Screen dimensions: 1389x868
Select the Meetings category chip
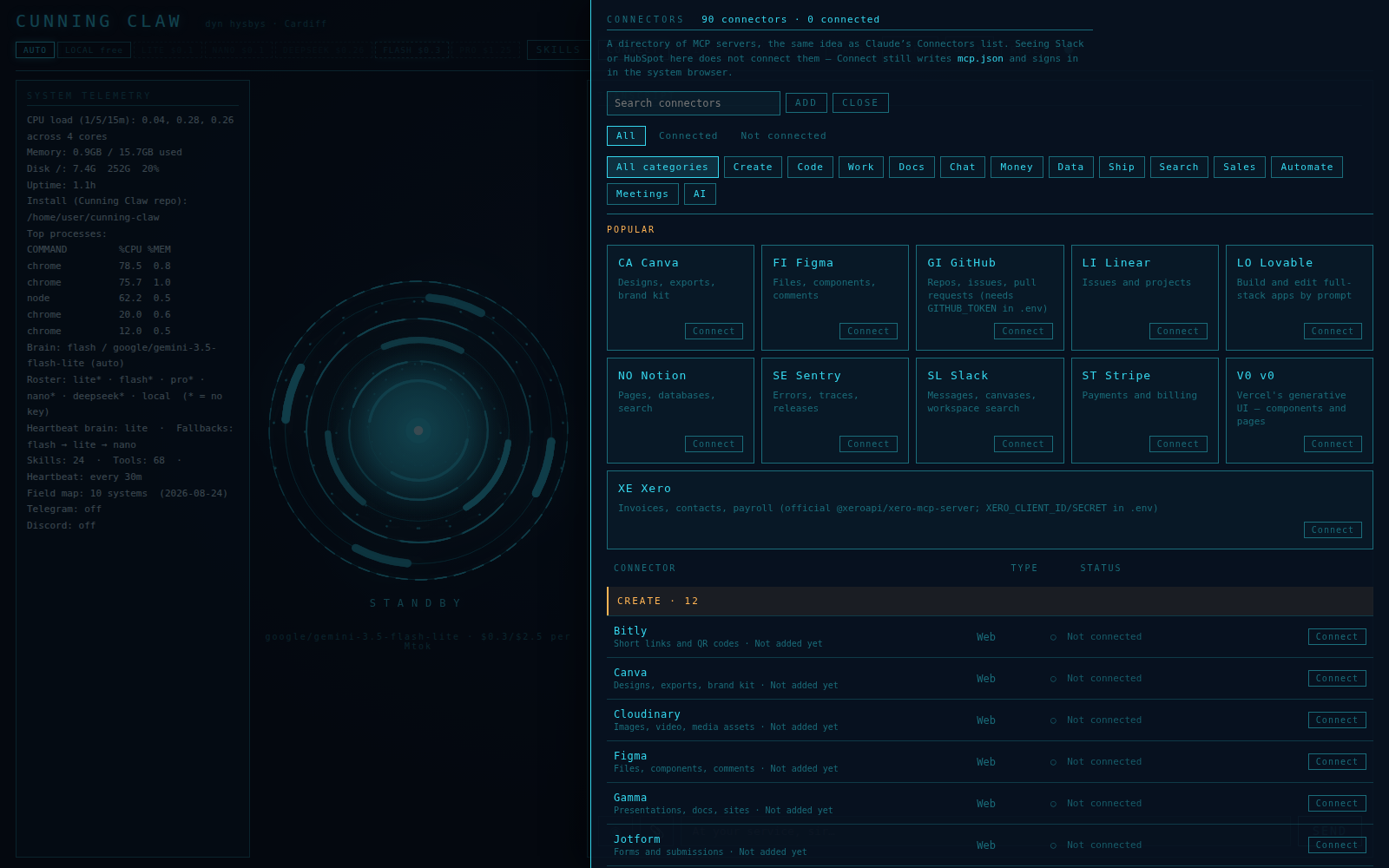click(642, 194)
